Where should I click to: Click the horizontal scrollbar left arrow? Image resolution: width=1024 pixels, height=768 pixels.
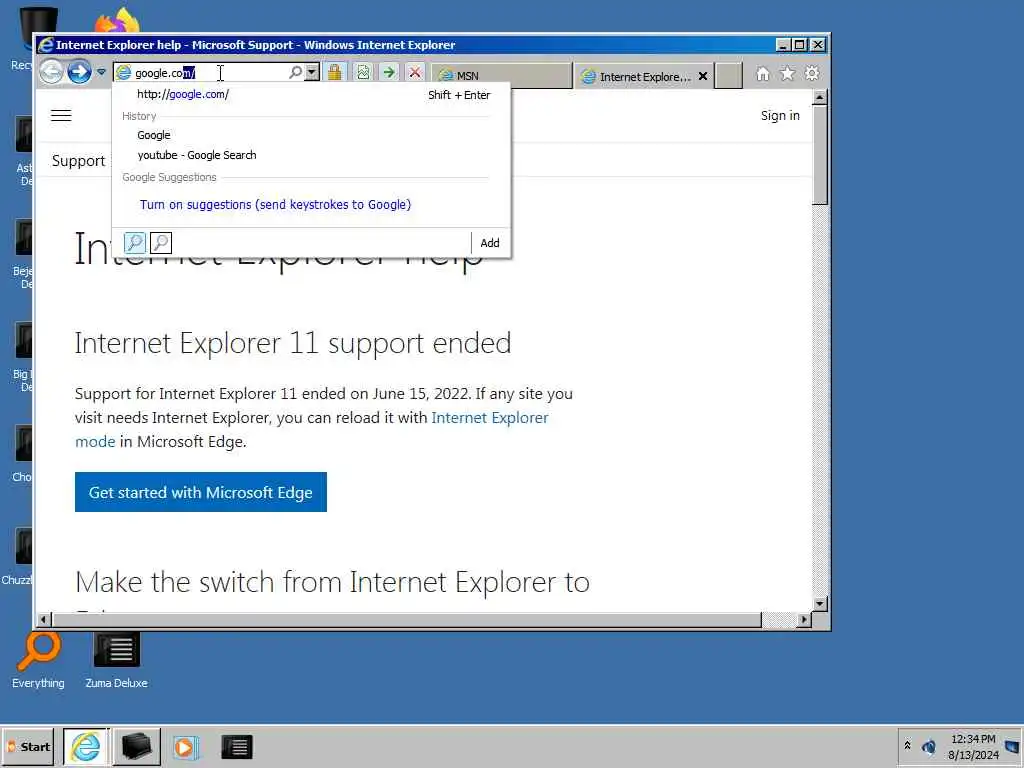pyautogui.click(x=44, y=619)
